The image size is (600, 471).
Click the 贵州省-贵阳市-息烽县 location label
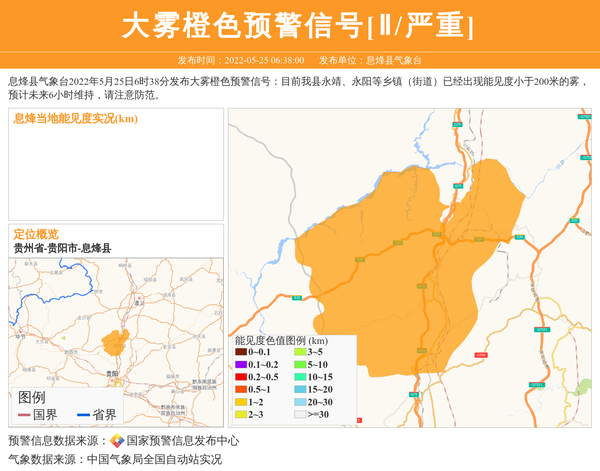pyautogui.click(x=63, y=248)
